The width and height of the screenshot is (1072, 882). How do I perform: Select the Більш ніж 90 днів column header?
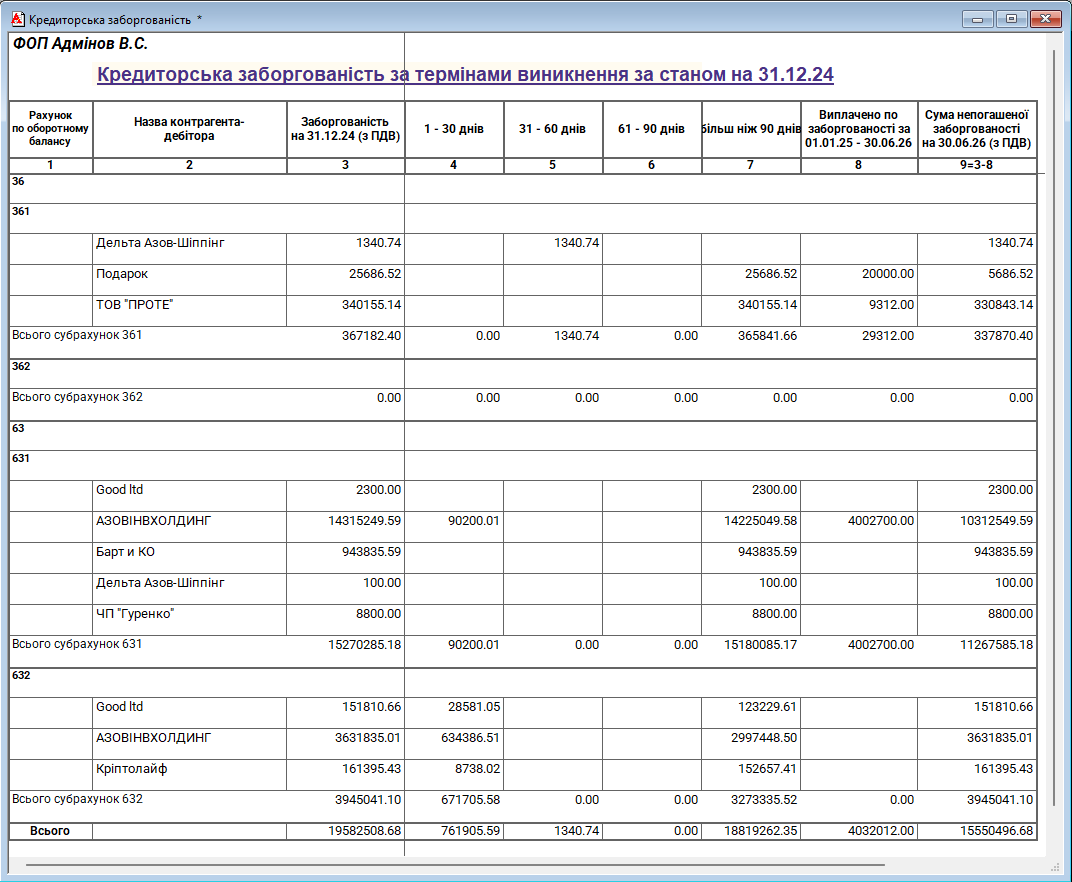click(751, 129)
